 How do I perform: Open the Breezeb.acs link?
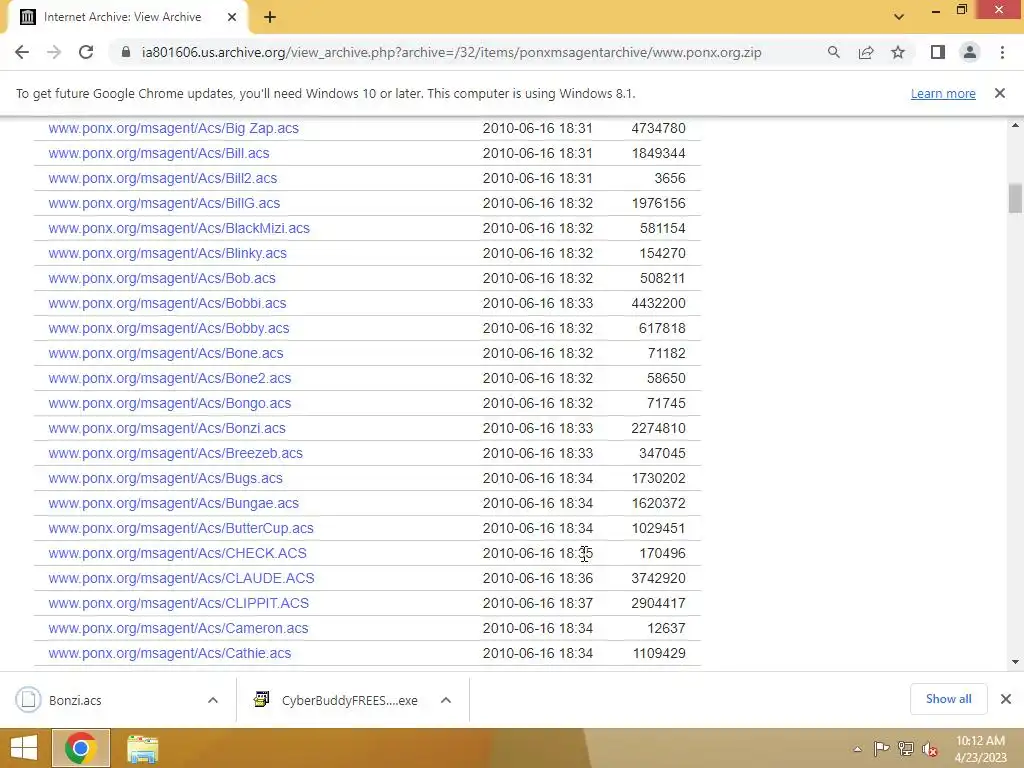coord(176,453)
